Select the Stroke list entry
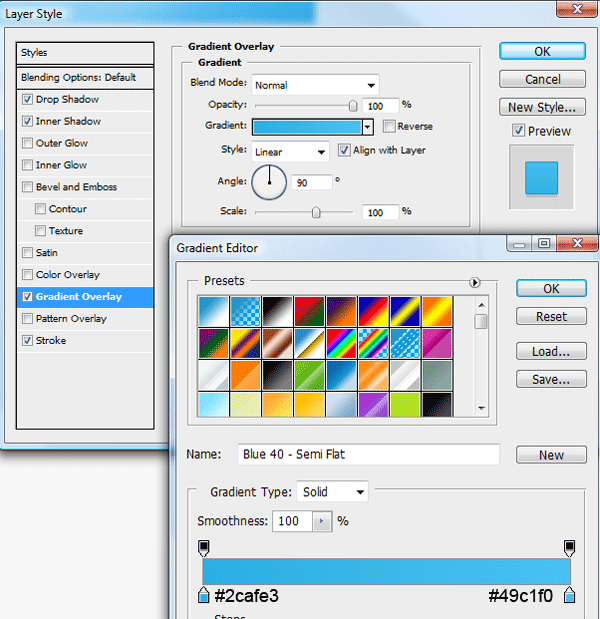The height and width of the screenshot is (619, 600). pos(85,341)
